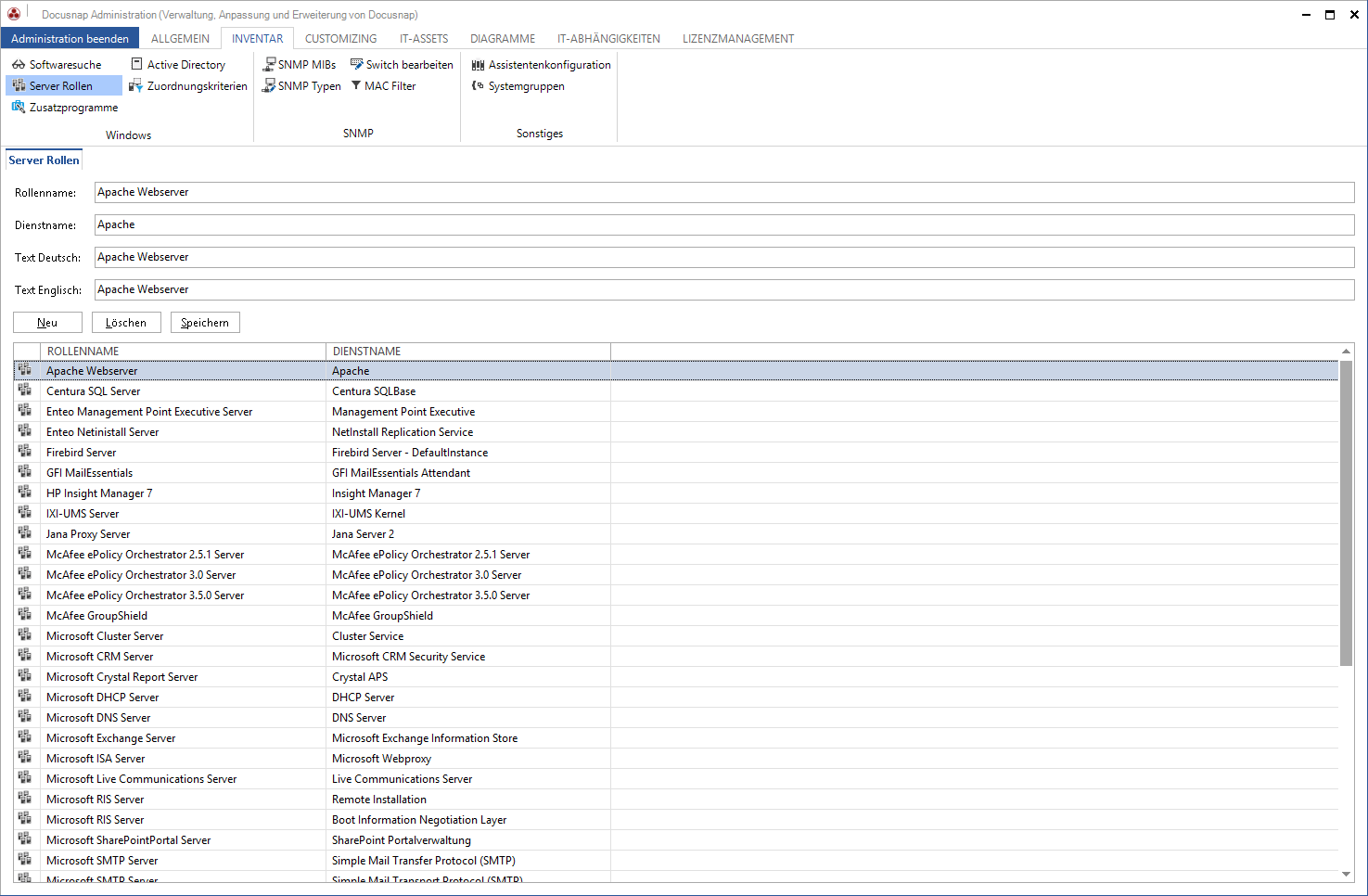Open Systemgruppen ribbon item

(x=518, y=86)
